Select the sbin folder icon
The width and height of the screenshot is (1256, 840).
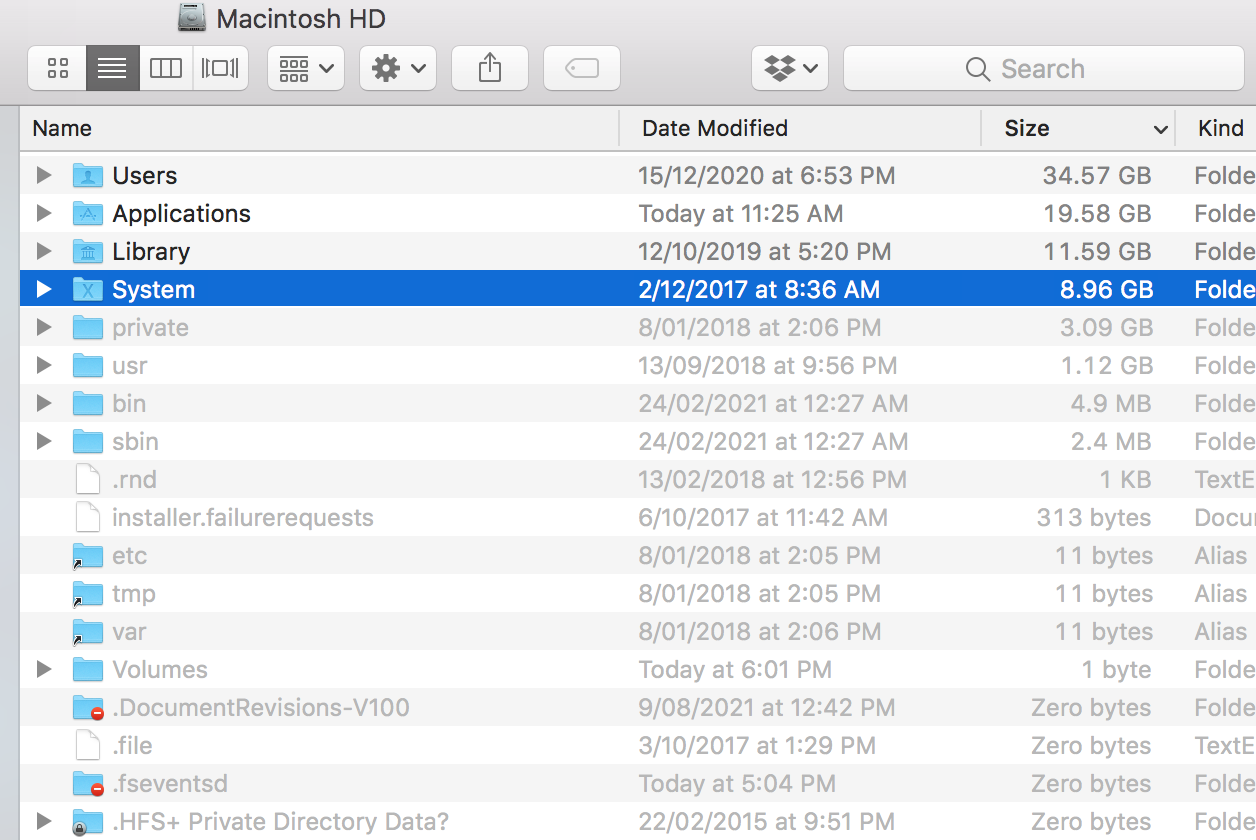coord(88,442)
